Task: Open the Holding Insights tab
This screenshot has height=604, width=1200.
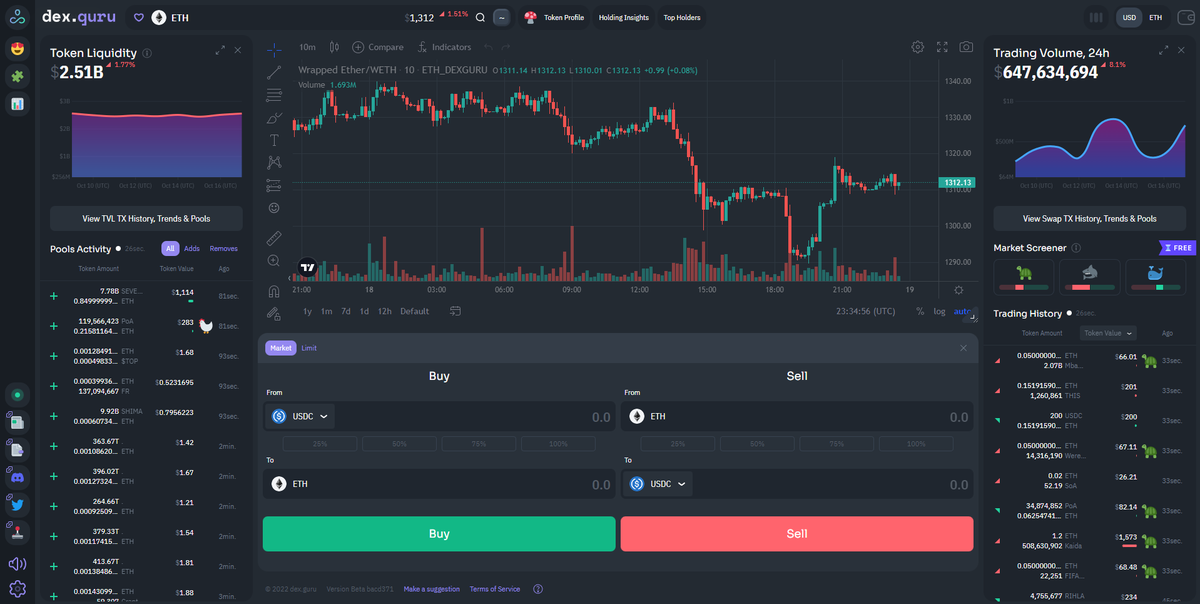Action: click(624, 17)
